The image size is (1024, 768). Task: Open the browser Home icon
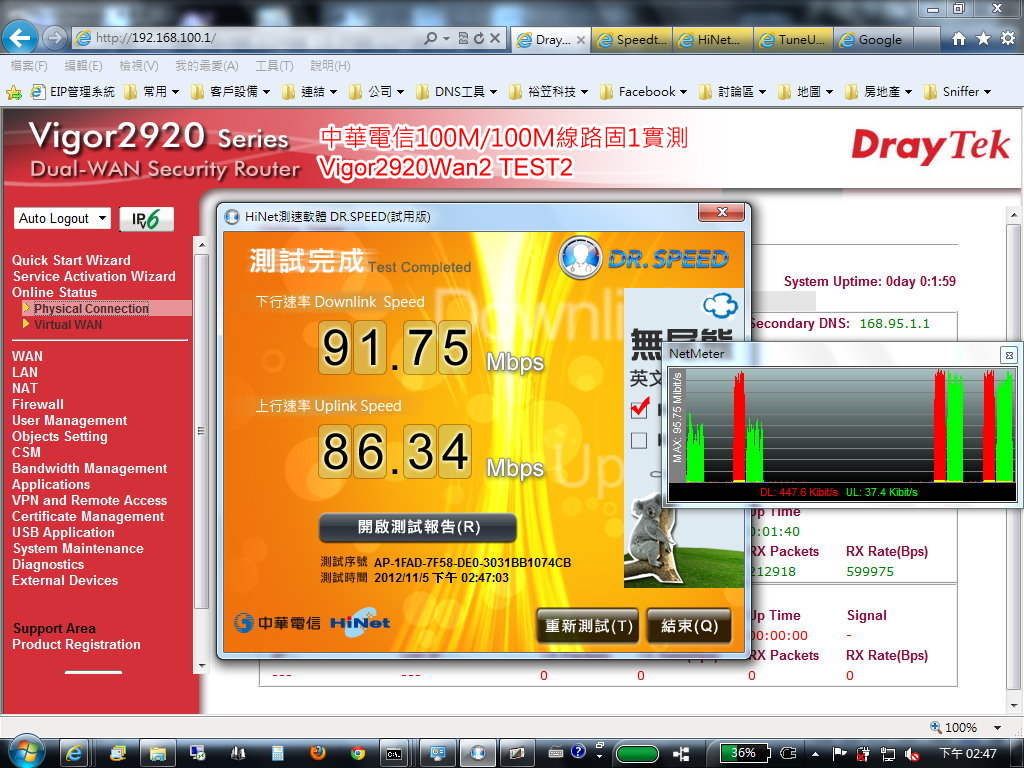[x=959, y=39]
